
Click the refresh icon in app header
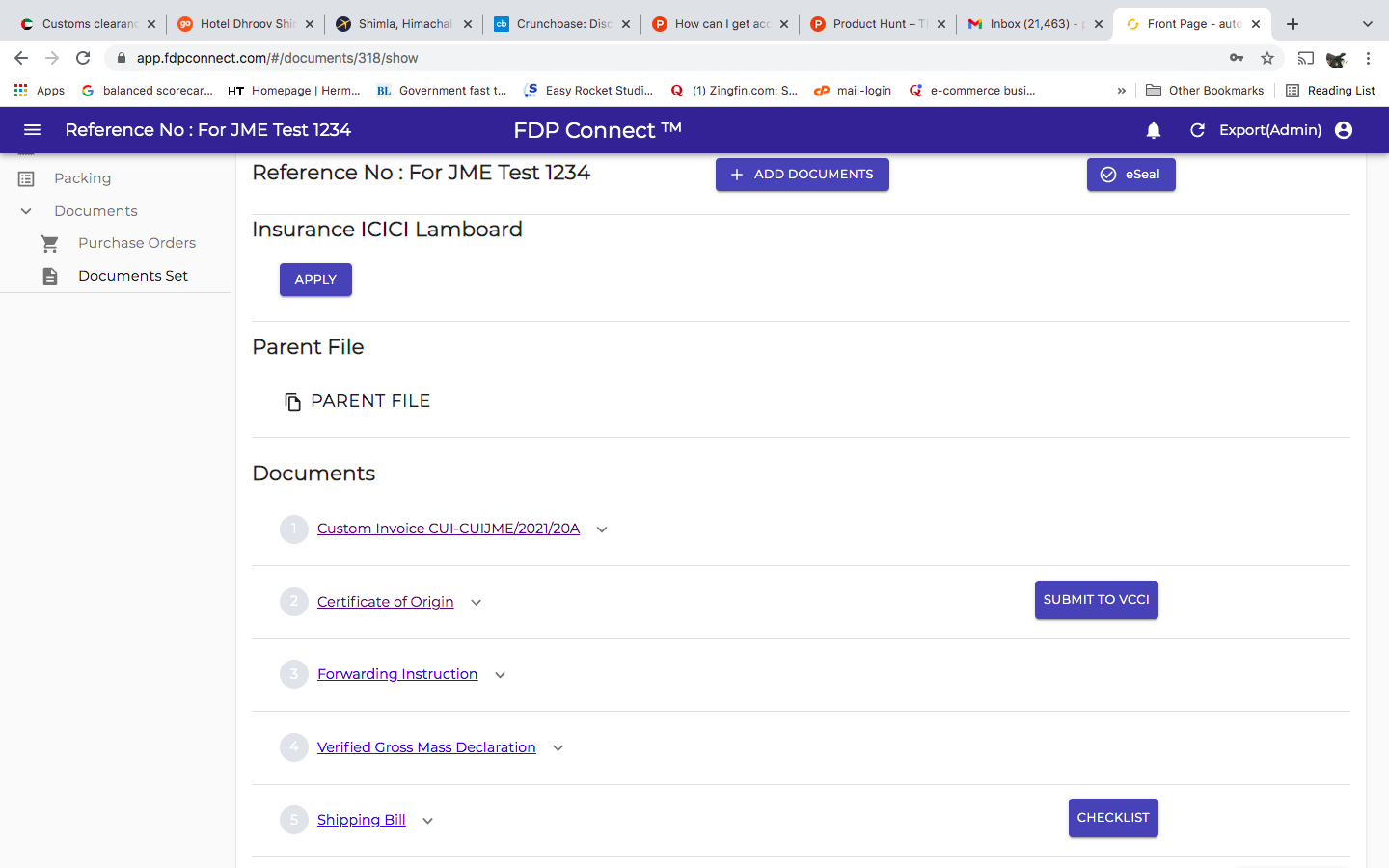point(1197,130)
